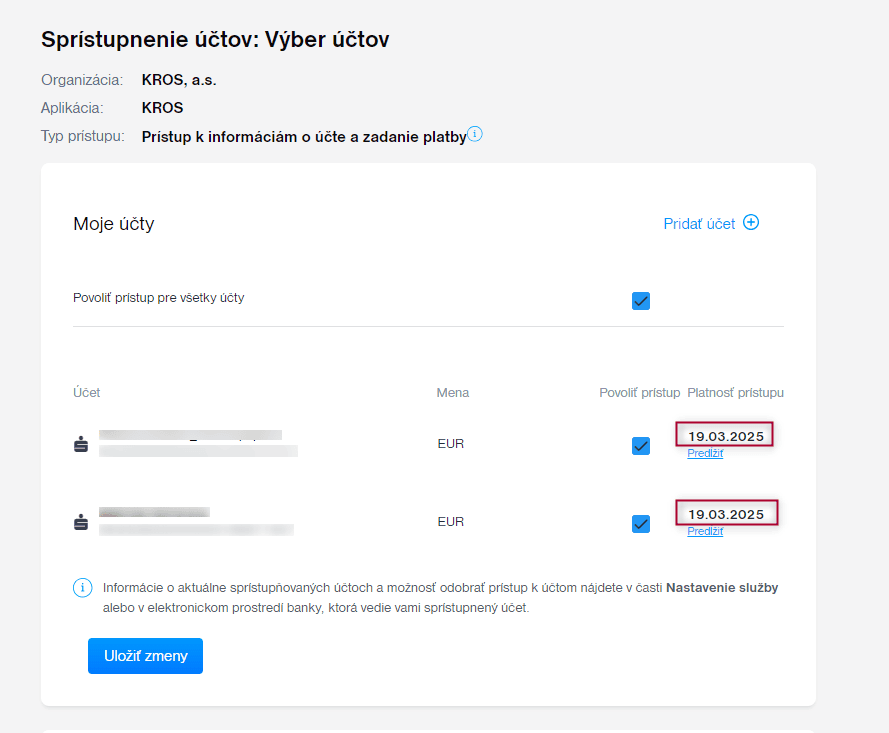Click the 'Moje účty' section heading

tap(114, 224)
